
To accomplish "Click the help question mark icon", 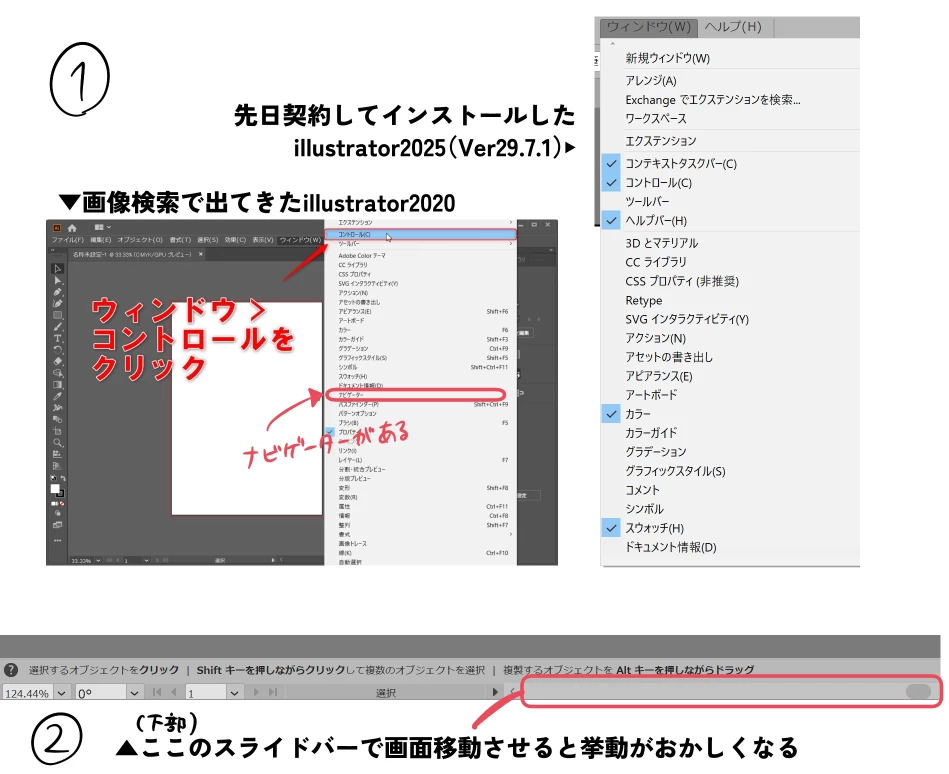I will [x=10, y=670].
